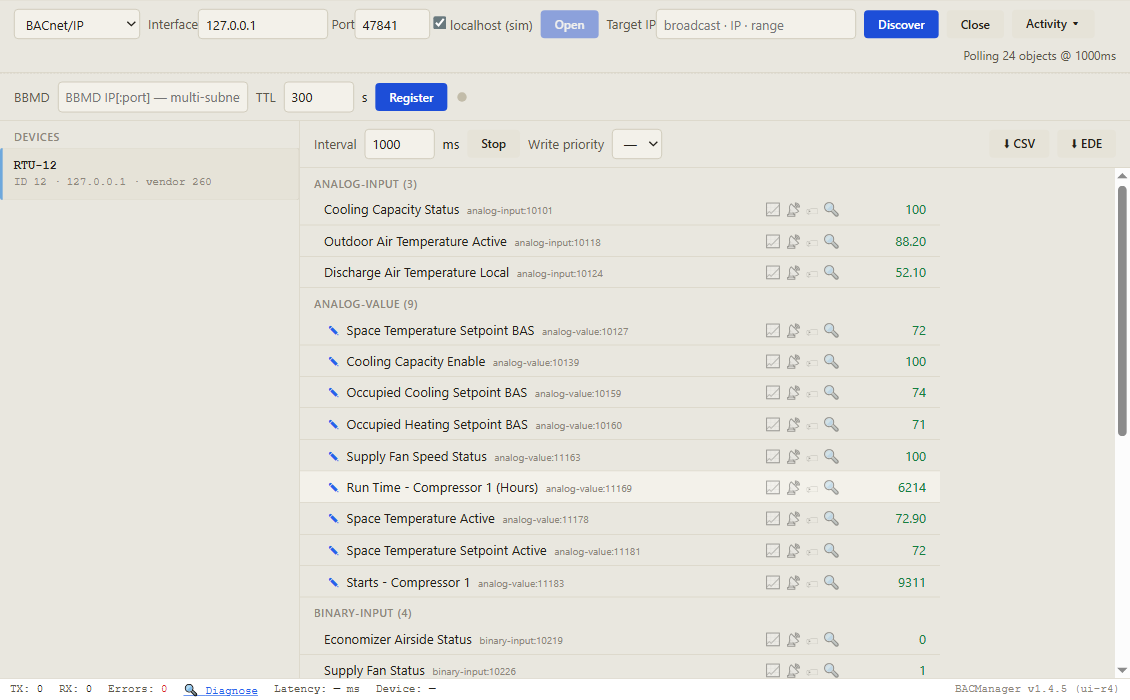Open trend chart icon for Cooling Capacity Status

[773, 210]
